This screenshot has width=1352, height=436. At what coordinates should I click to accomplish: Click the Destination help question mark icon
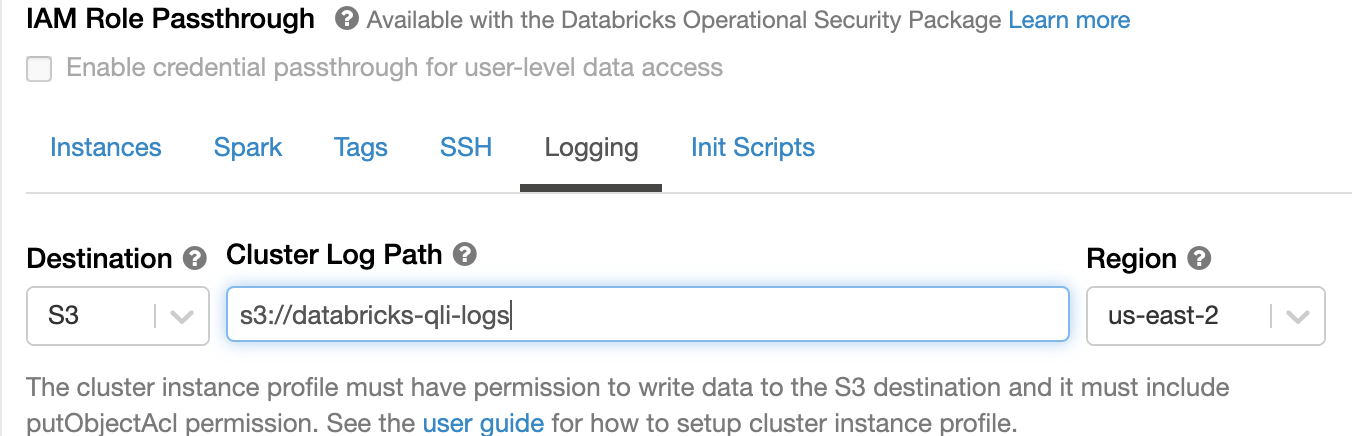point(195,259)
